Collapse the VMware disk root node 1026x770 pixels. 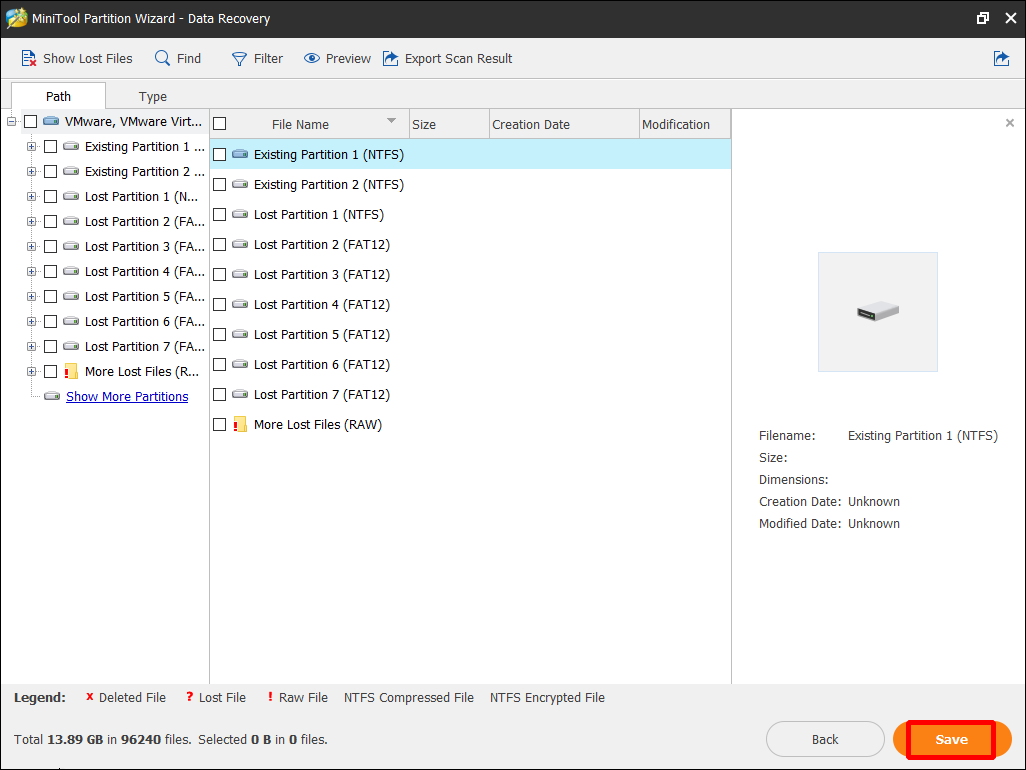pos(11,121)
